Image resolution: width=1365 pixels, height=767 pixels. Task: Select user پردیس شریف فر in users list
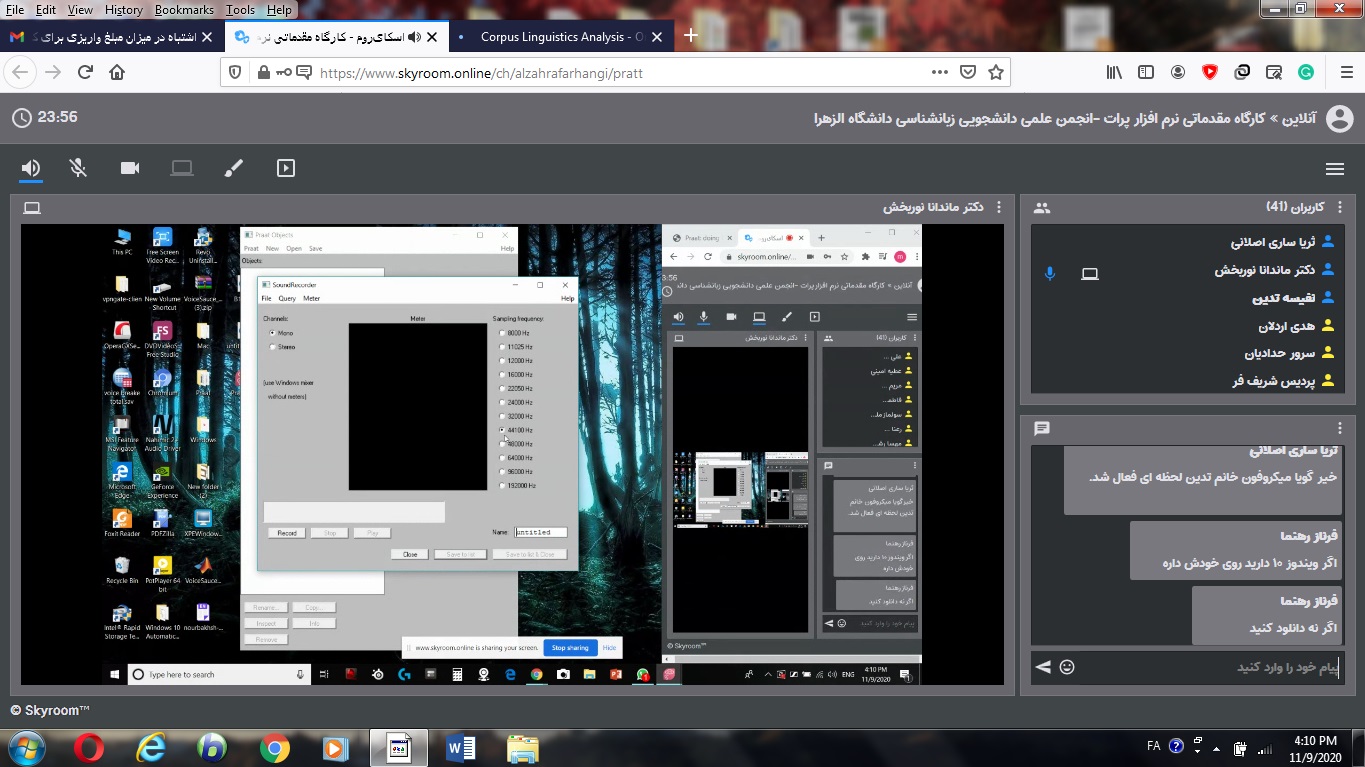coord(1275,381)
